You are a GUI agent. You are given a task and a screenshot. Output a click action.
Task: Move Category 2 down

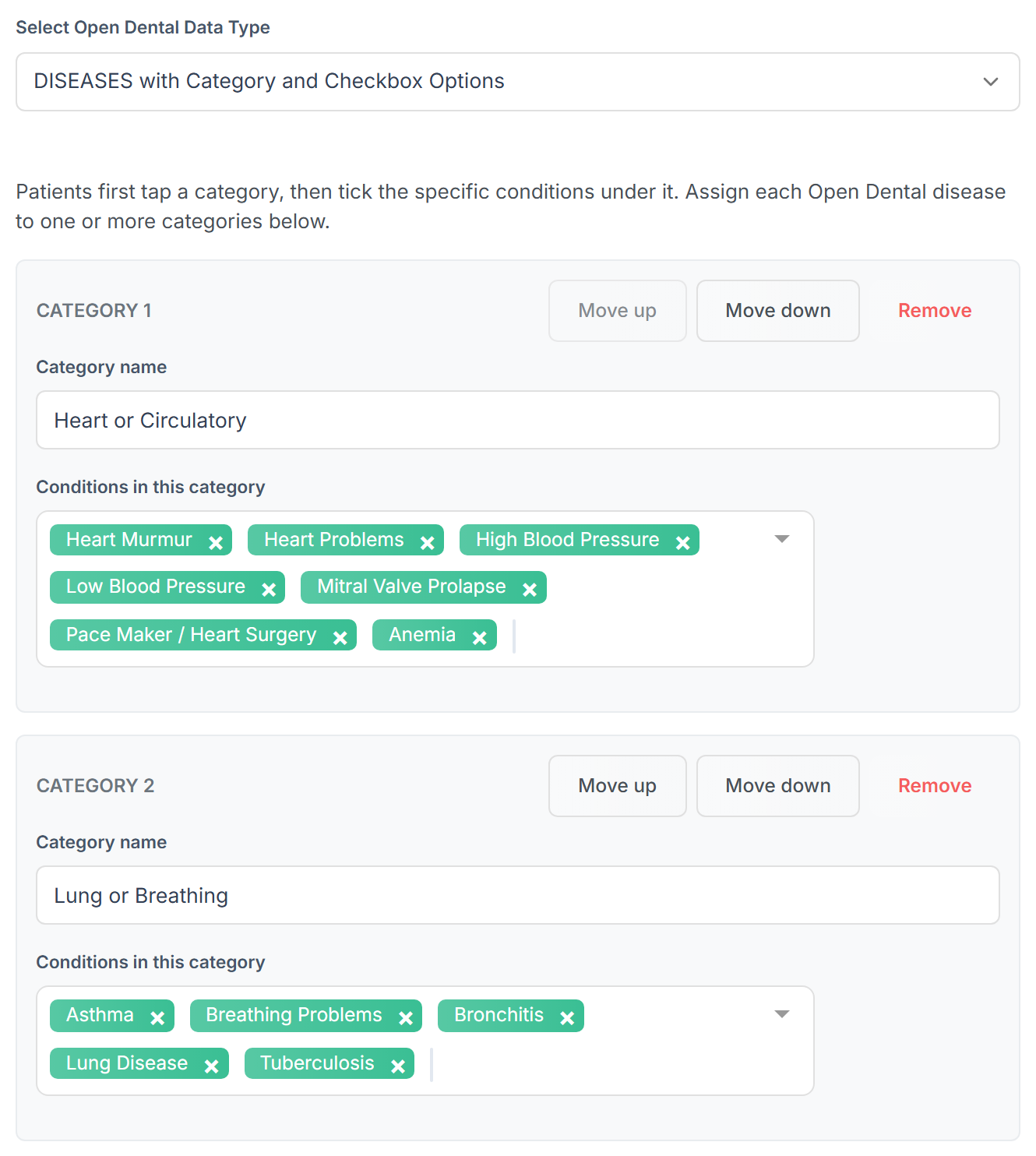pos(778,786)
